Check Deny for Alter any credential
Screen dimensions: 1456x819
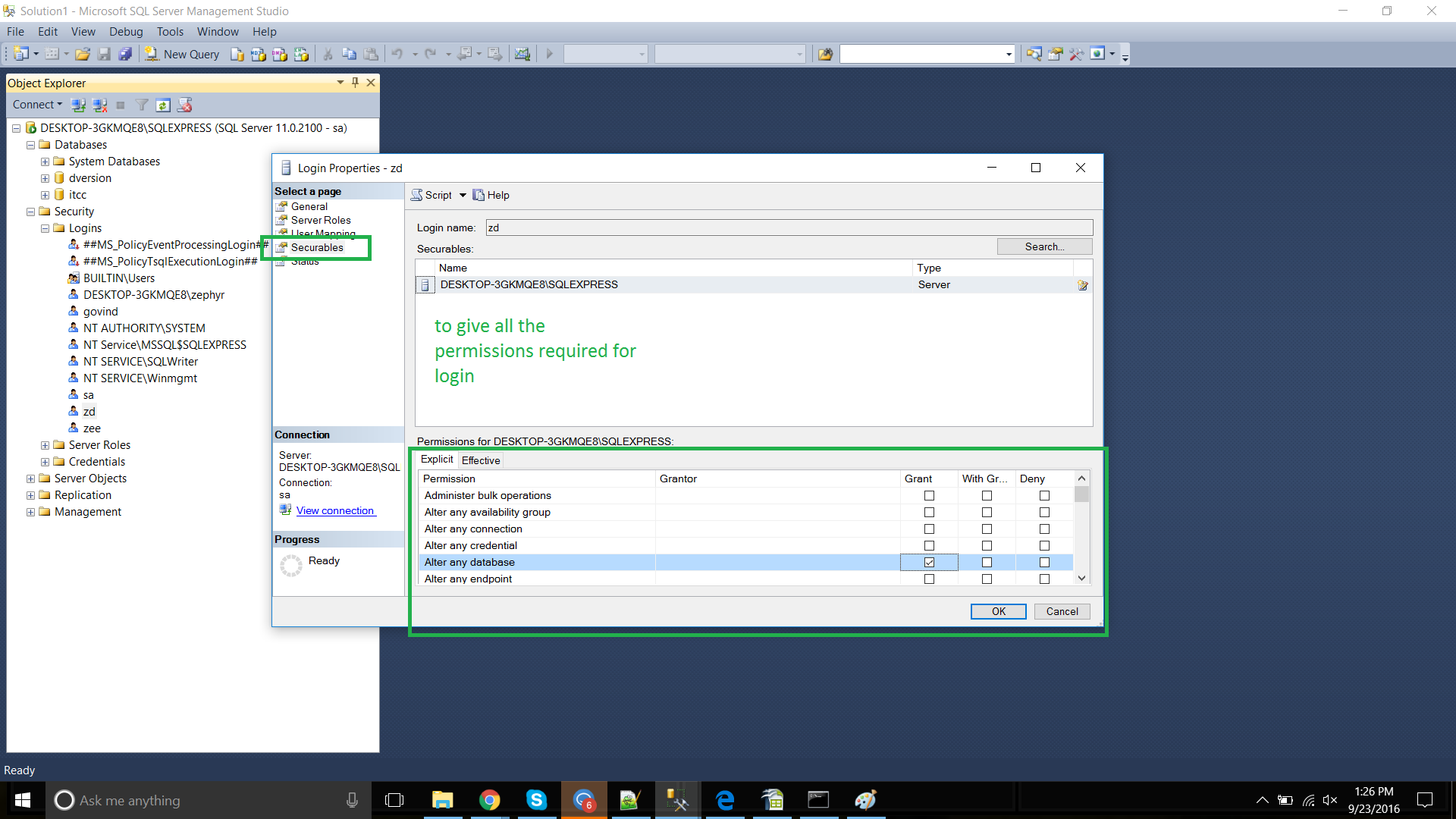[x=1044, y=545]
